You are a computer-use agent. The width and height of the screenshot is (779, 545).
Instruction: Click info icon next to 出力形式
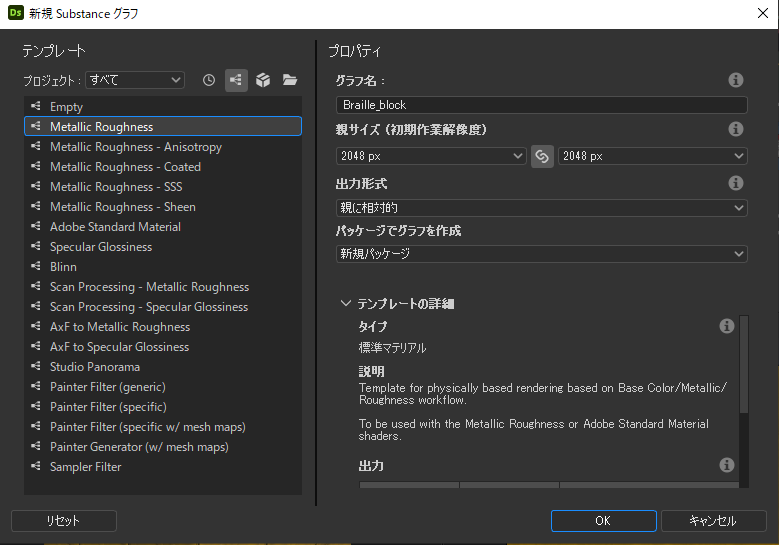click(x=736, y=183)
